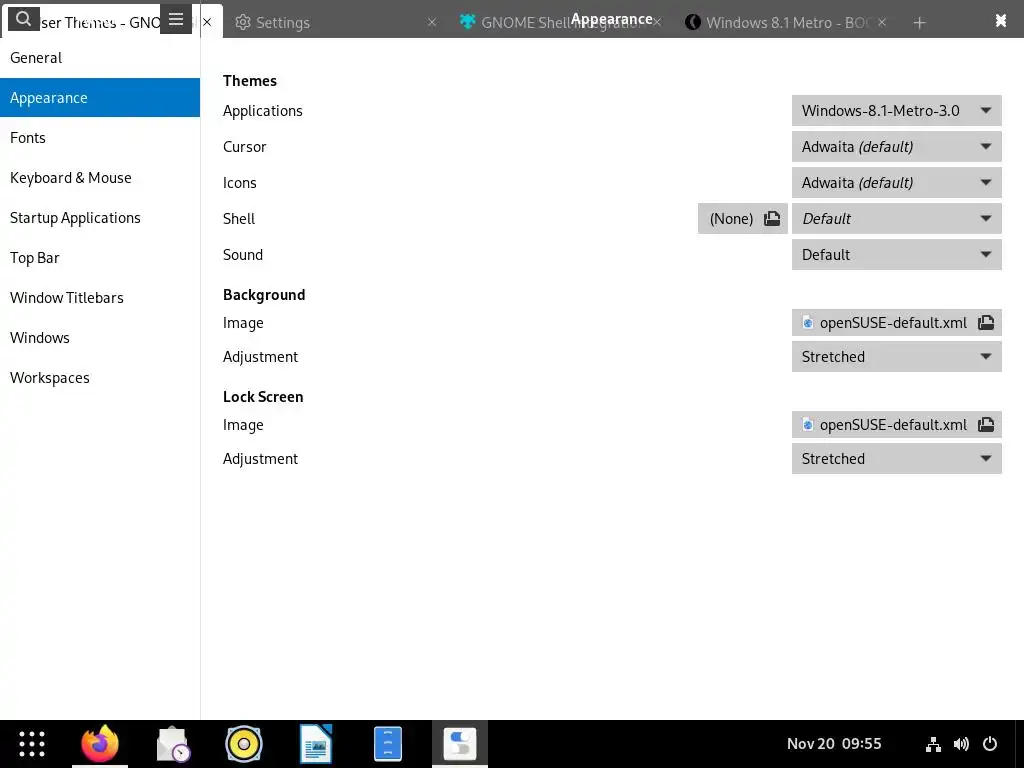Click the volume speaker icon
The width and height of the screenshot is (1024, 768).
click(961, 744)
